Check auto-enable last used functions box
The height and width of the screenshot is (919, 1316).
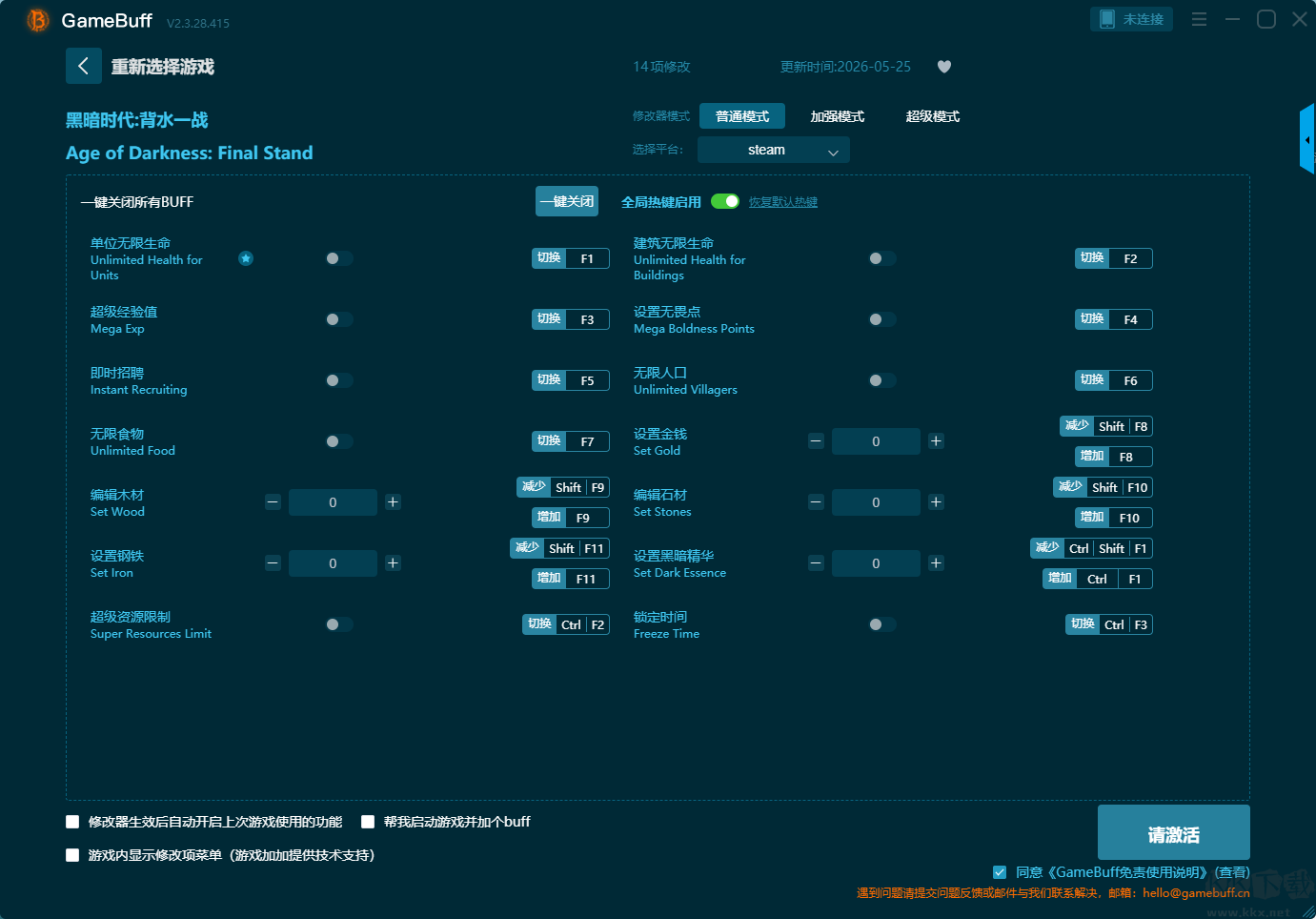(x=72, y=822)
